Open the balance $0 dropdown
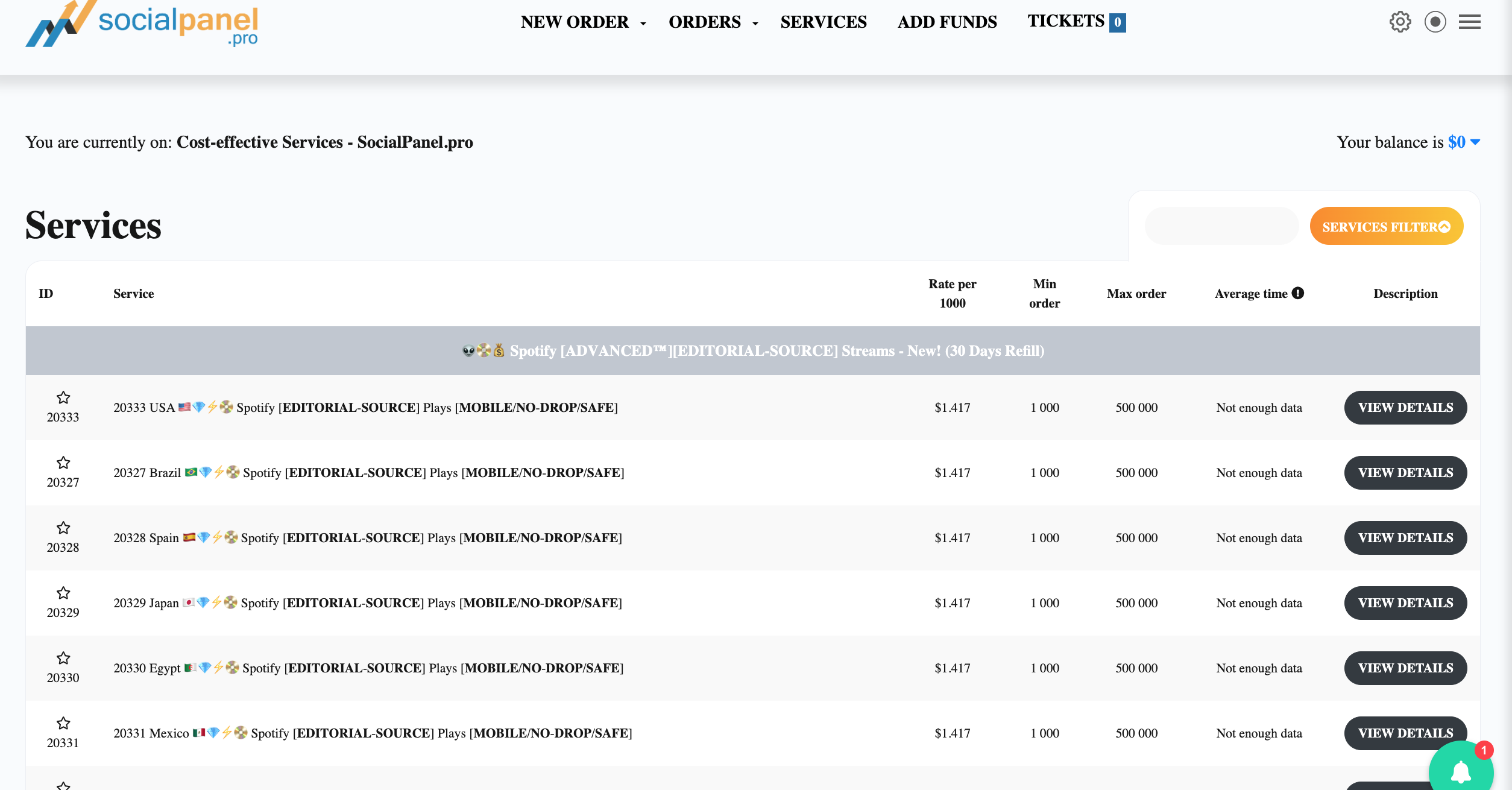1512x790 pixels. pyautogui.click(x=1464, y=142)
